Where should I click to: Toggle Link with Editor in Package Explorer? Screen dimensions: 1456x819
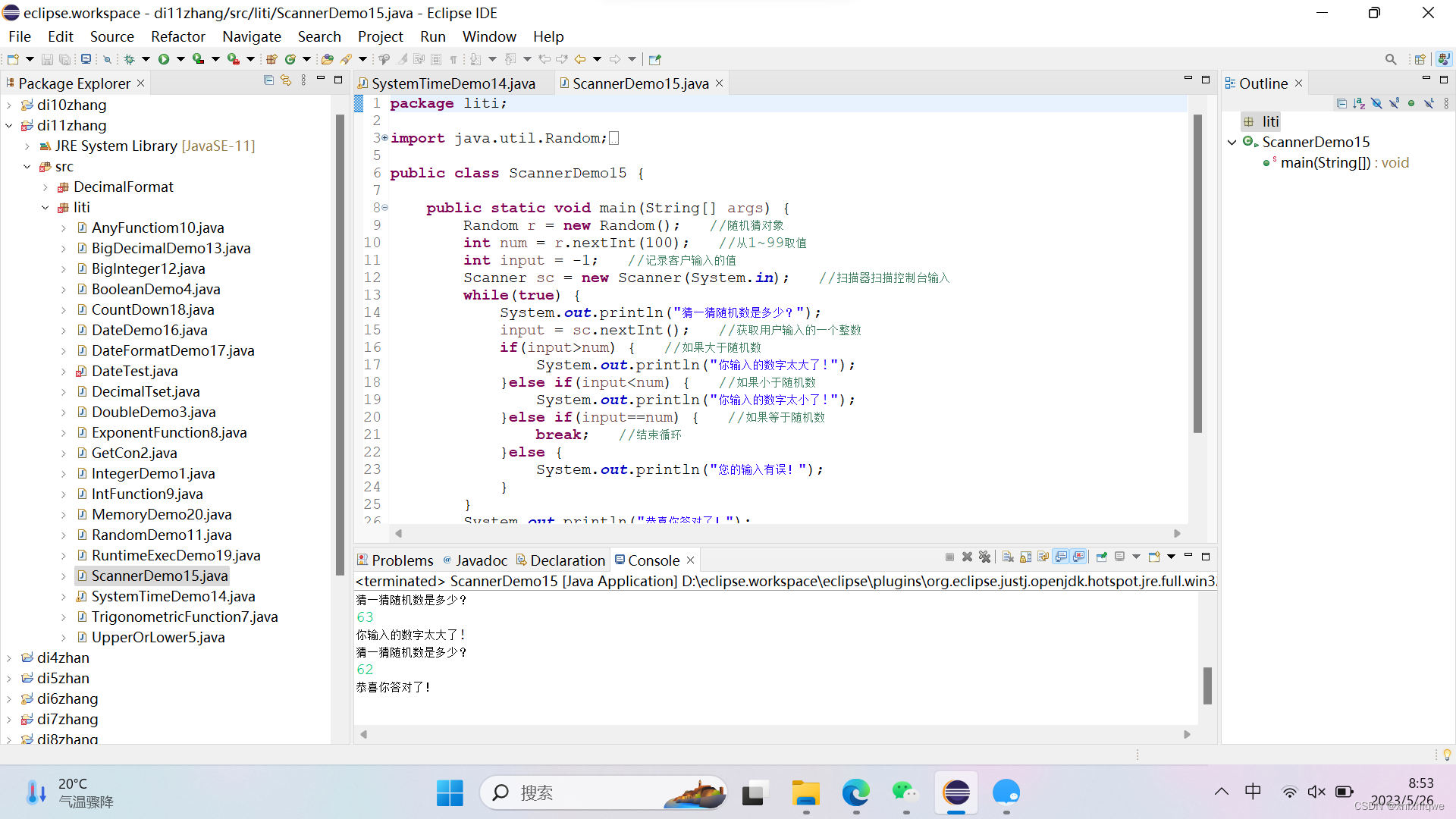(286, 80)
